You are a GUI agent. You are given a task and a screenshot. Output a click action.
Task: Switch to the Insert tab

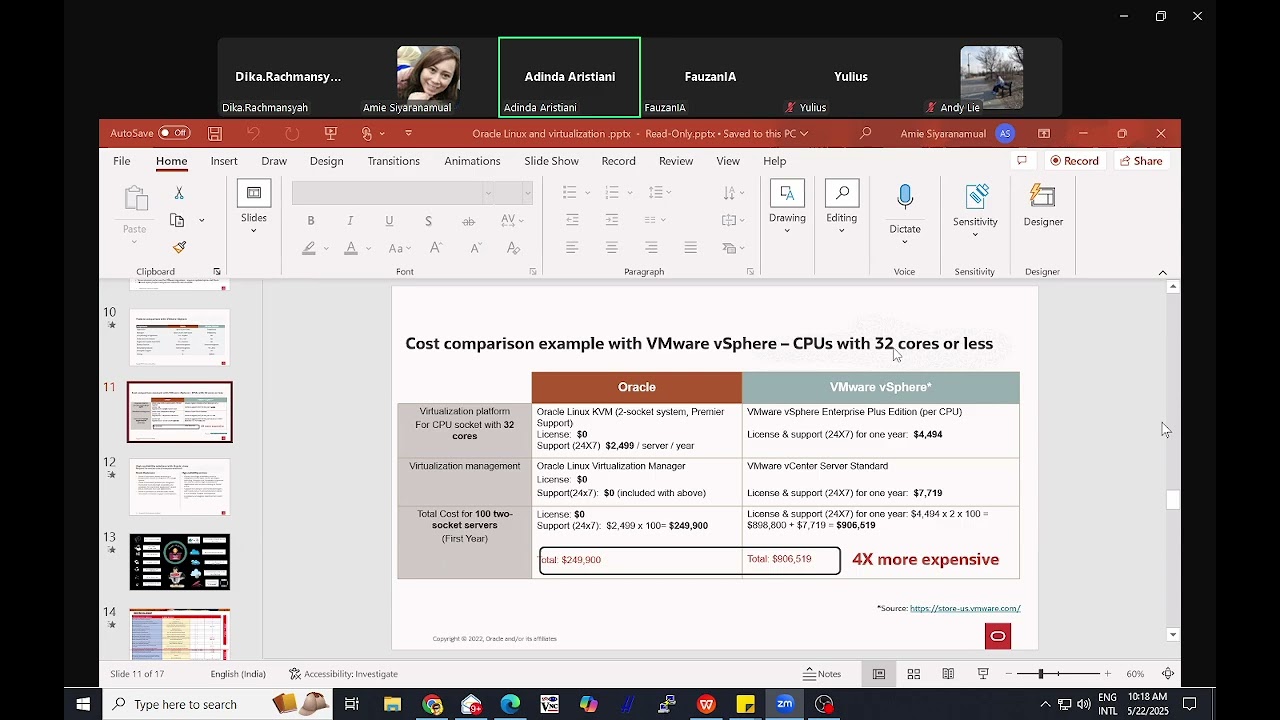(224, 161)
